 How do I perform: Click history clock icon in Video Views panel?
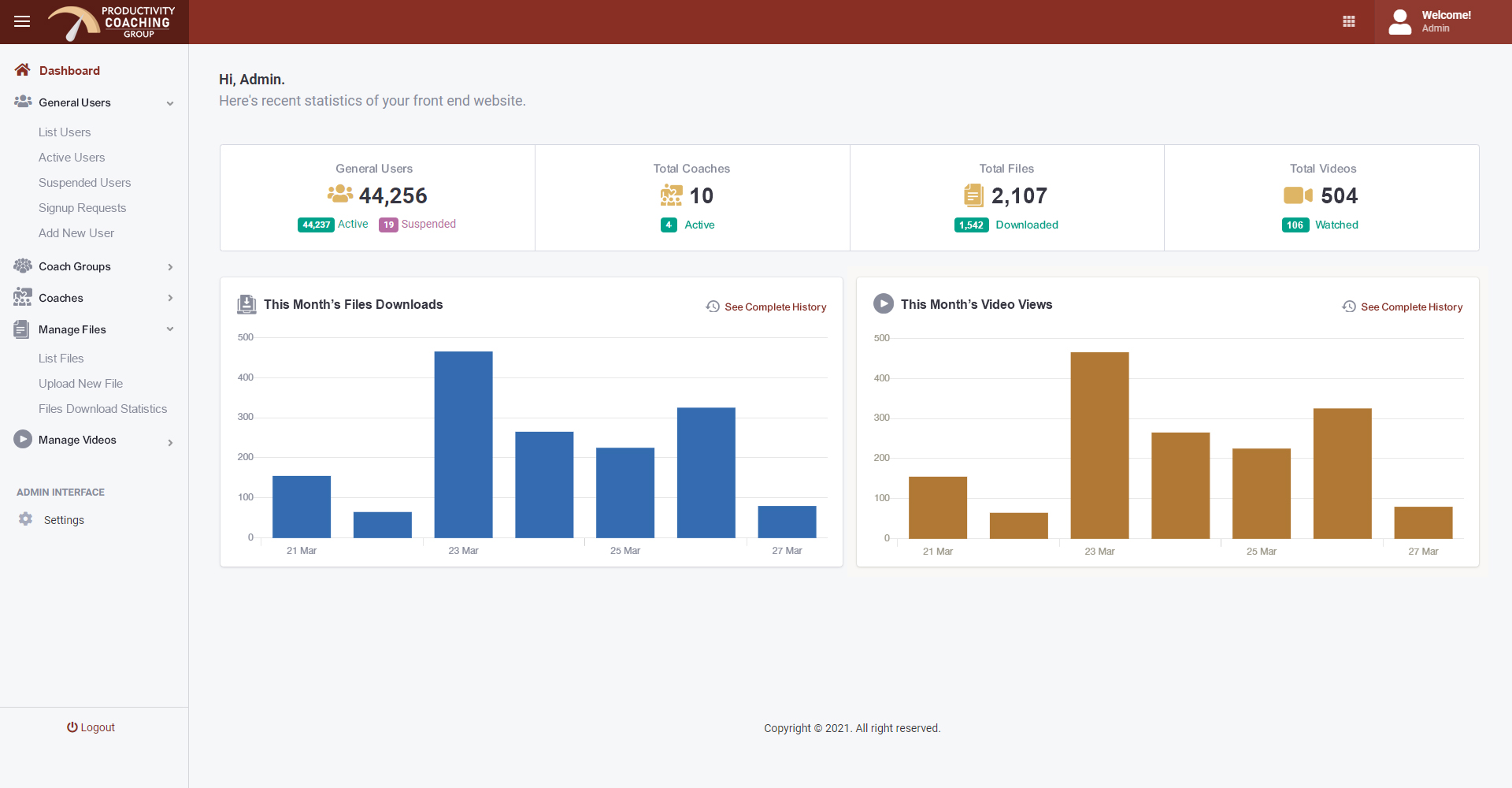click(1349, 307)
